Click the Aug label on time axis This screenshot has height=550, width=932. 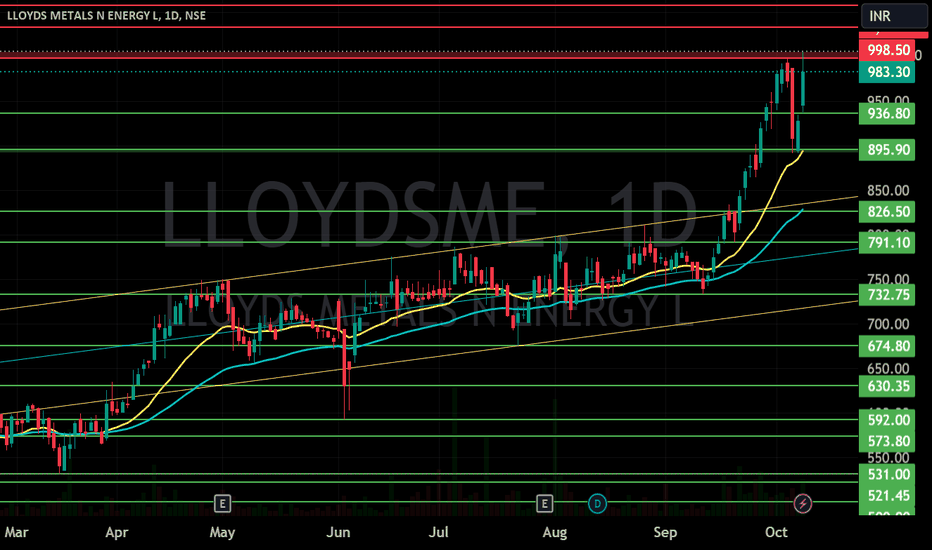pyautogui.click(x=555, y=532)
